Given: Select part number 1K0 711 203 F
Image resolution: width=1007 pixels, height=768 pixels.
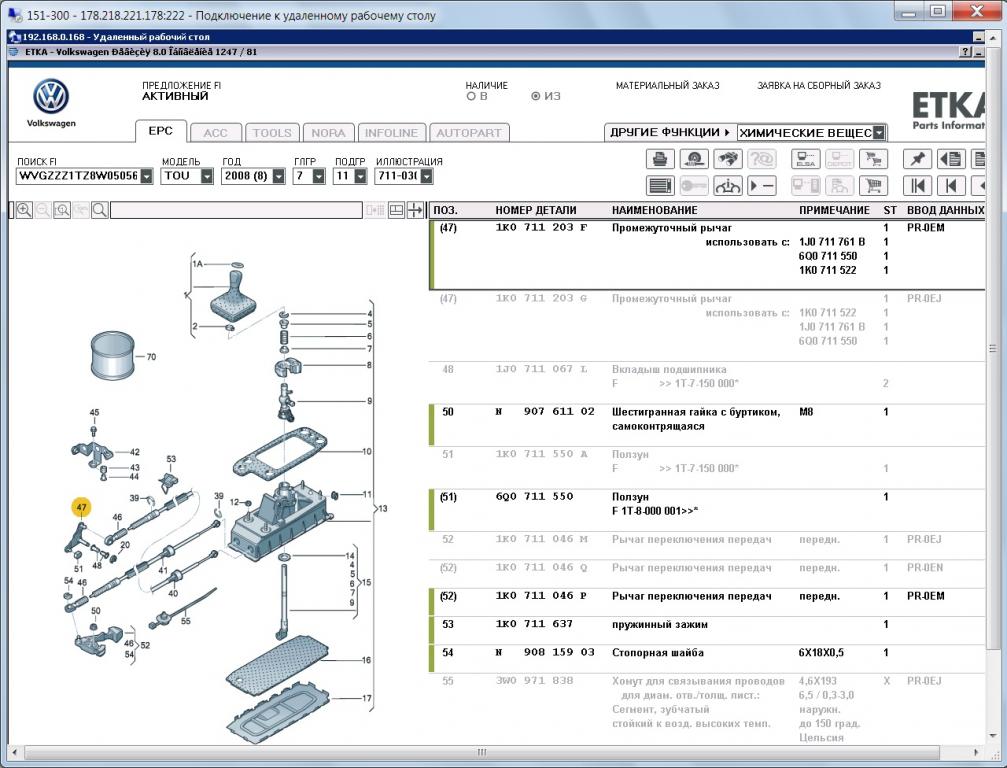Looking at the screenshot, I should click(x=541, y=227).
